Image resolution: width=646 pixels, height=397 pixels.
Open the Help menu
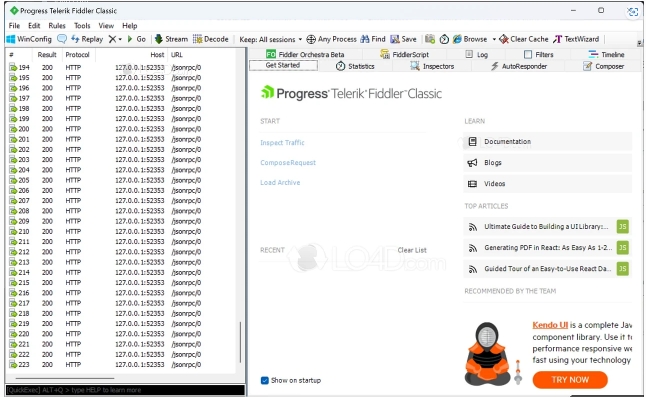pyautogui.click(x=129, y=26)
